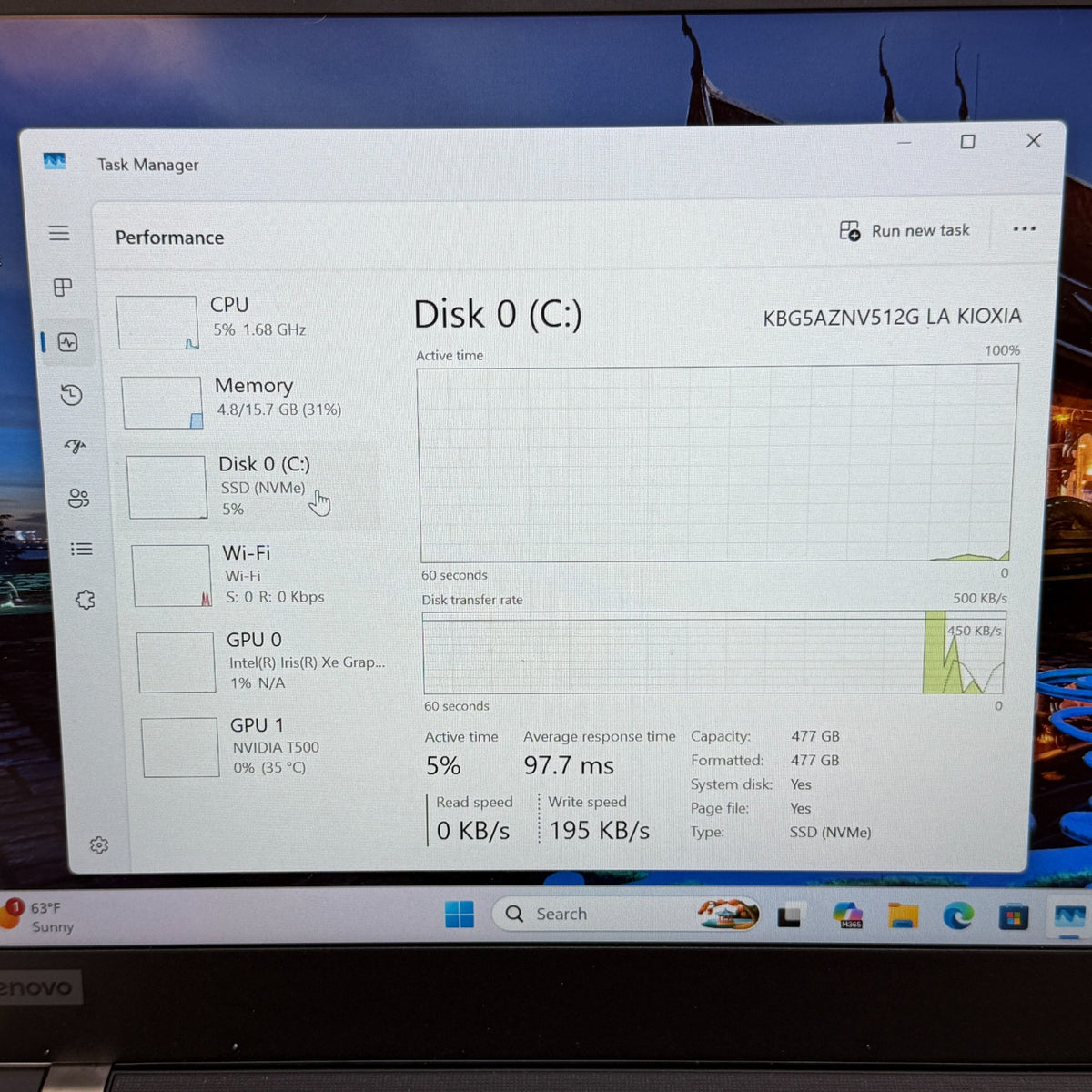Open the Windows Start menu

(460, 915)
